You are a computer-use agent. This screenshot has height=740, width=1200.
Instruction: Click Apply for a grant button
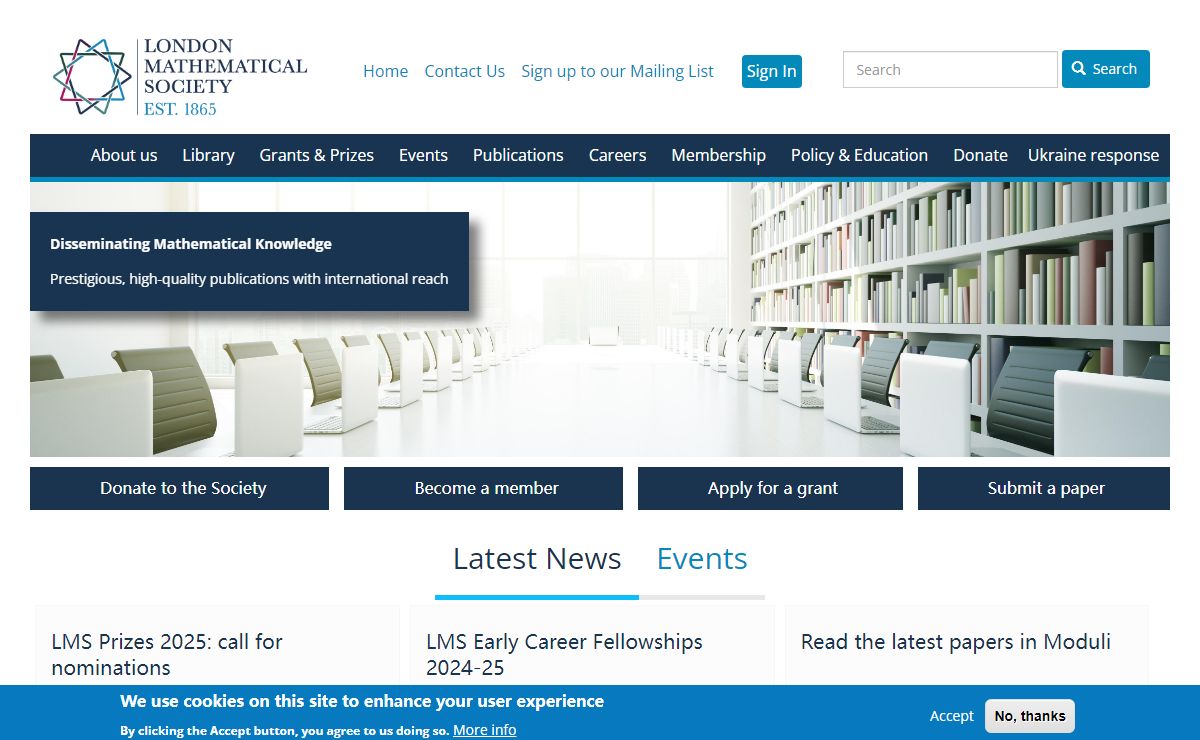click(770, 488)
